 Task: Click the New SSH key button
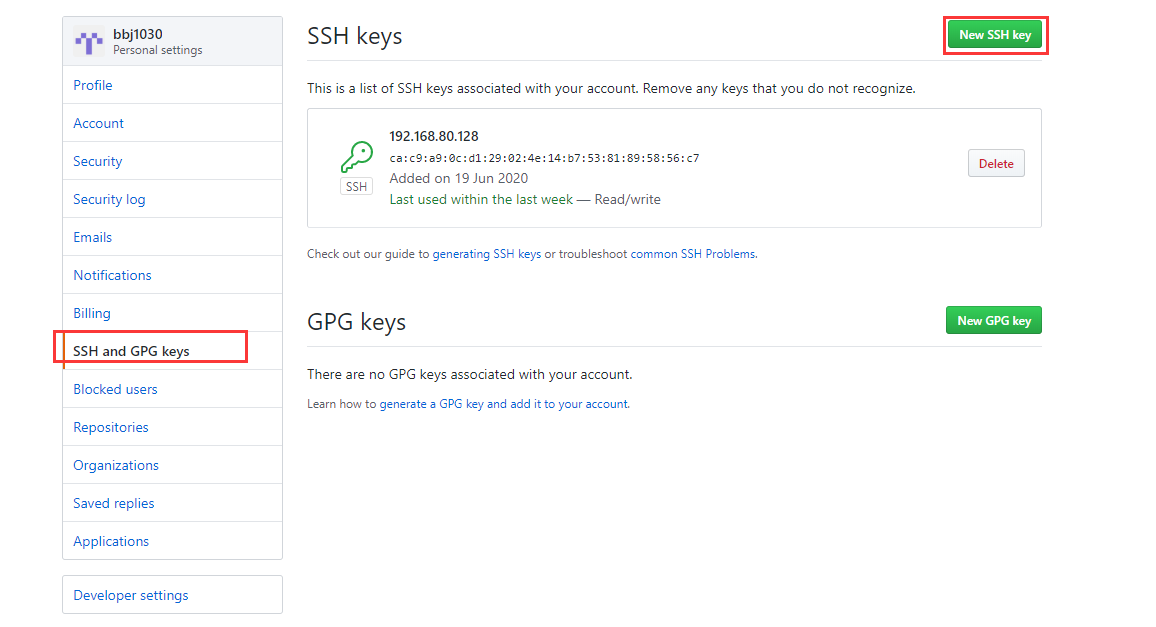pos(994,35)
